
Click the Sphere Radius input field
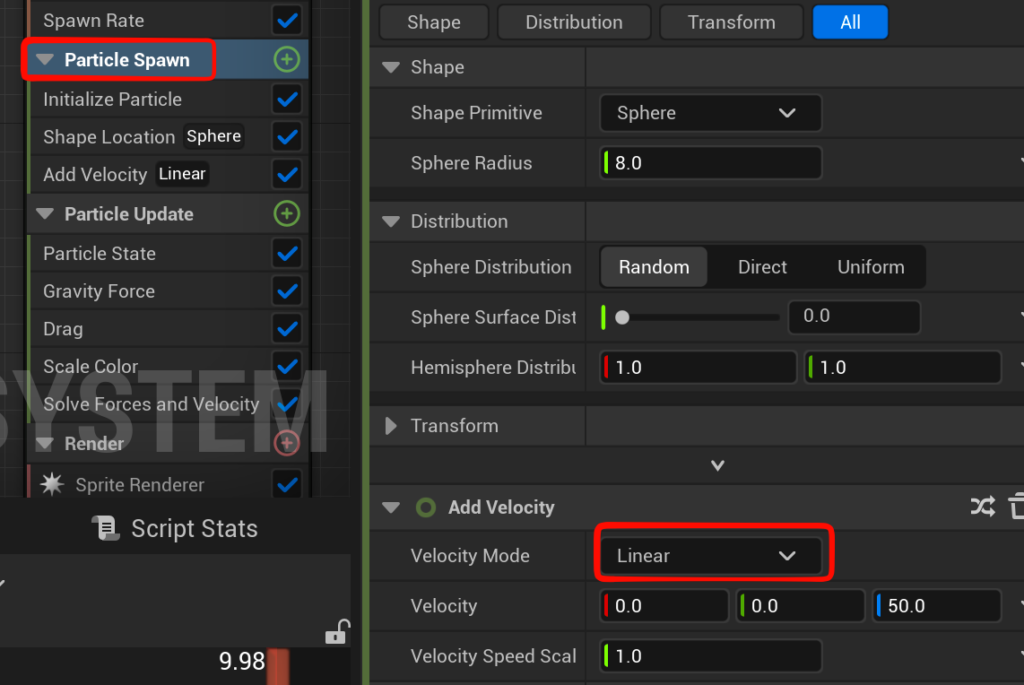tap(711, 163)
